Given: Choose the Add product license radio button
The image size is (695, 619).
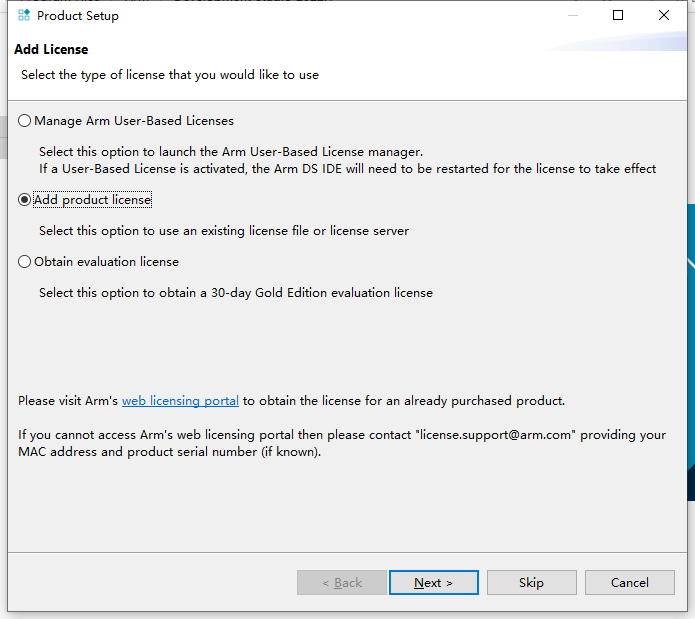Looking at the screenshot, I should (25, 200).
